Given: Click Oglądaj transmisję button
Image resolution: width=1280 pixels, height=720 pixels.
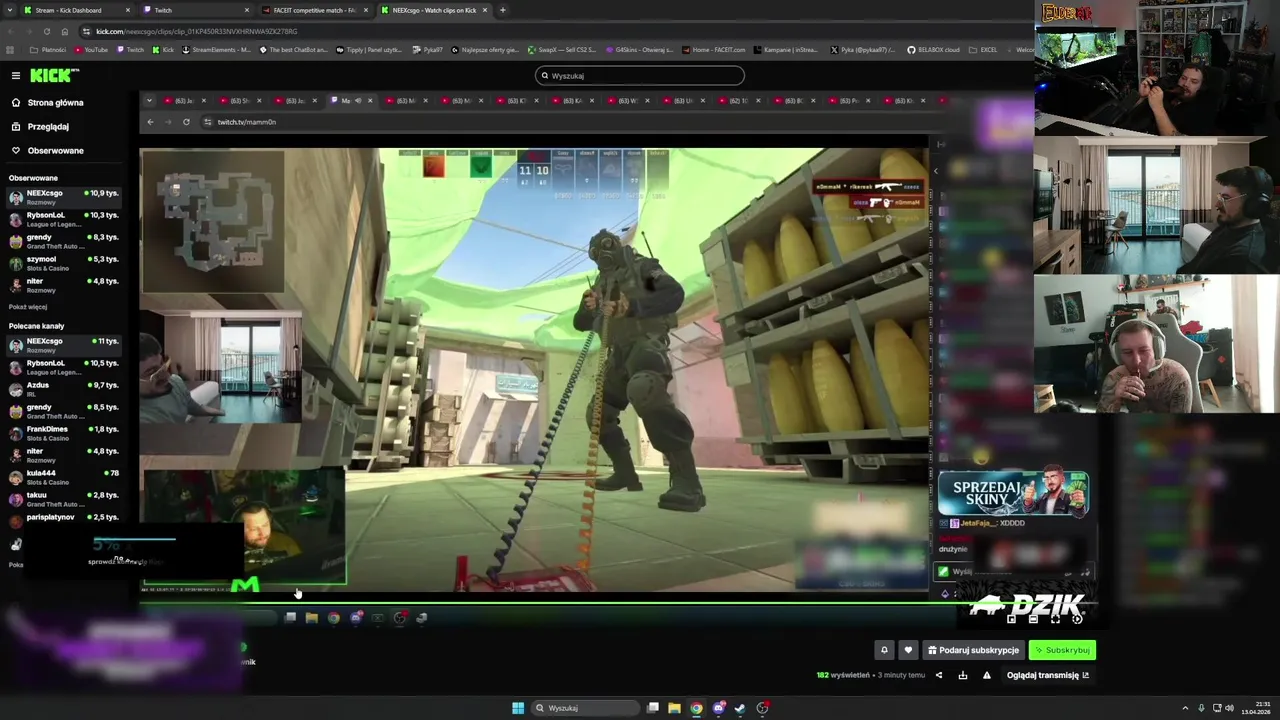Looking at the screenshot, I should [x=1048, y=675].
